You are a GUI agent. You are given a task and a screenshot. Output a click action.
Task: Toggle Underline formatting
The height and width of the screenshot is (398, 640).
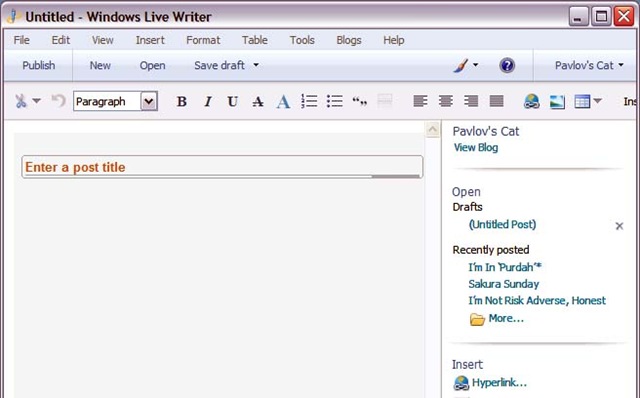(232, 101)
